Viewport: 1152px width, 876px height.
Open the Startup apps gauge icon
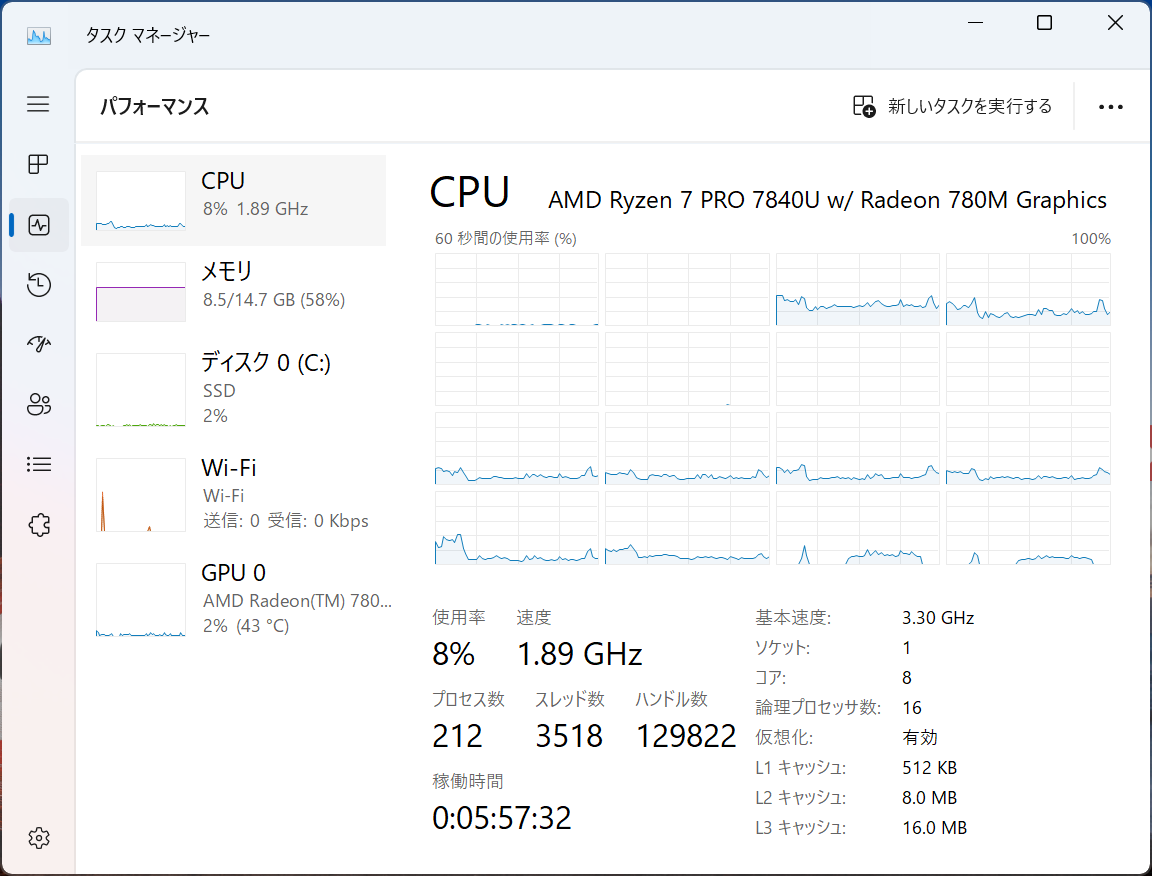pyautogui.click(x=38, y=344)
